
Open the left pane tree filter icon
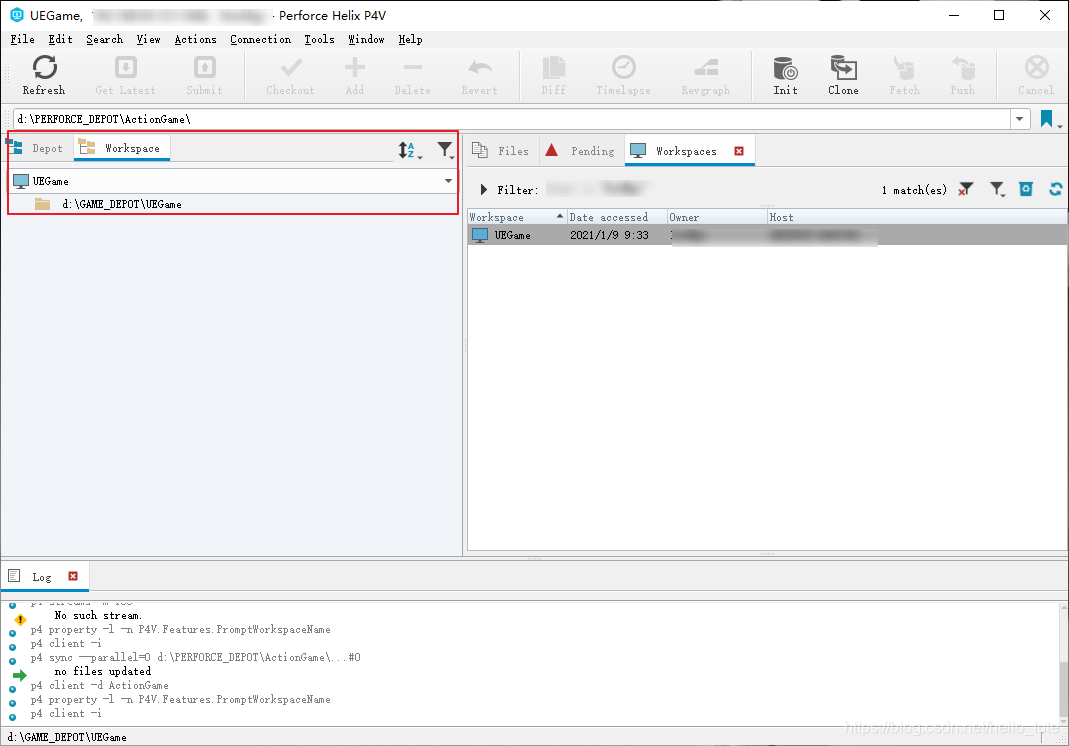pos(446,150)
